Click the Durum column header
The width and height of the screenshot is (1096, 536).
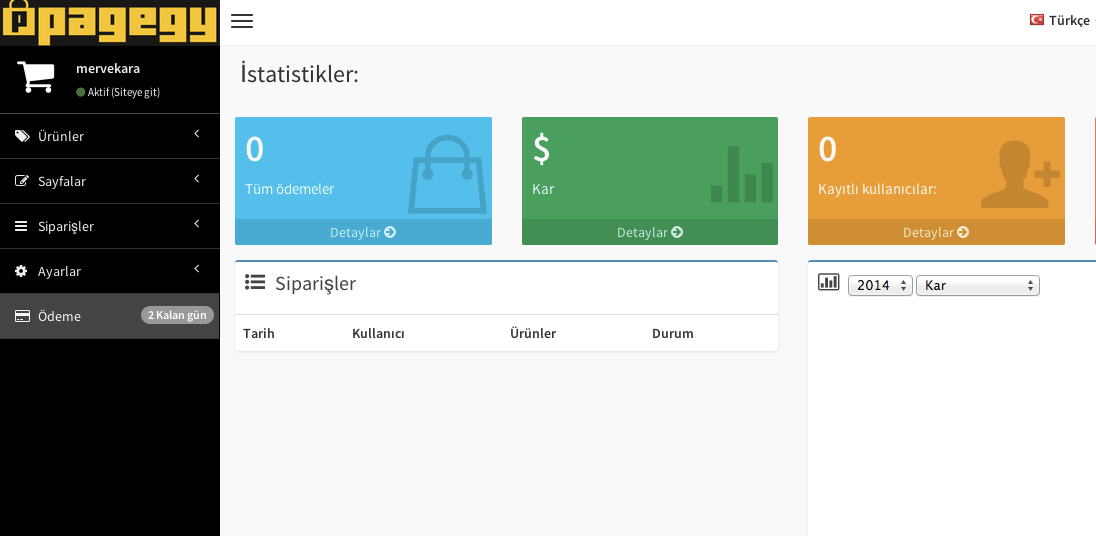[x=672, y=333]
